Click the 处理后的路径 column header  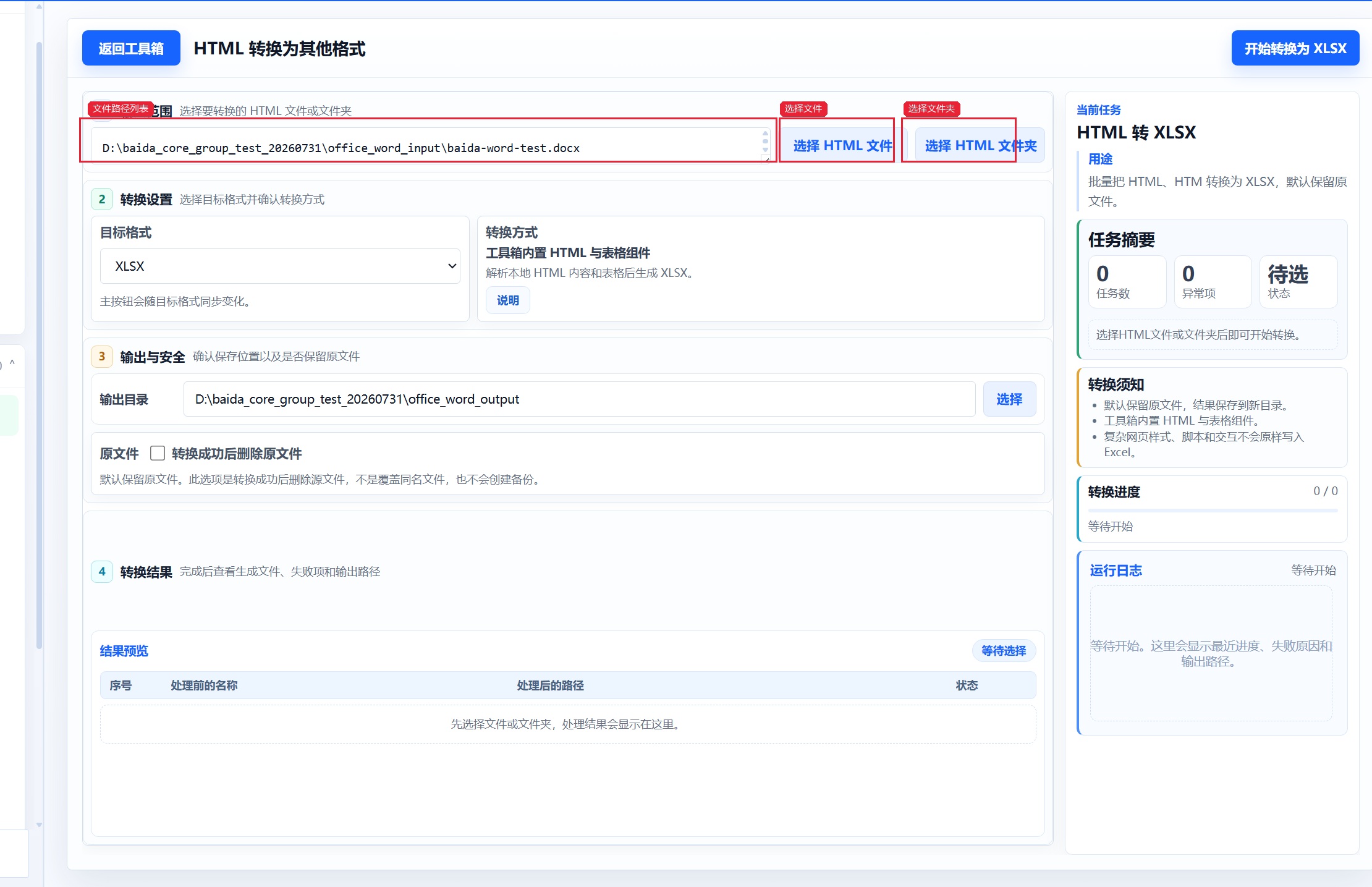[550, 685]
